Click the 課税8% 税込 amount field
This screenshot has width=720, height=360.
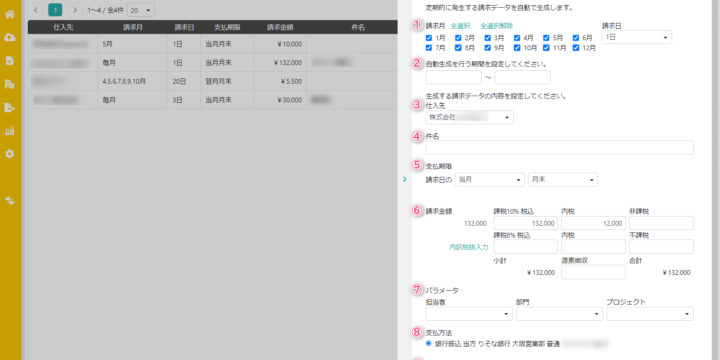tap(526, 247)
